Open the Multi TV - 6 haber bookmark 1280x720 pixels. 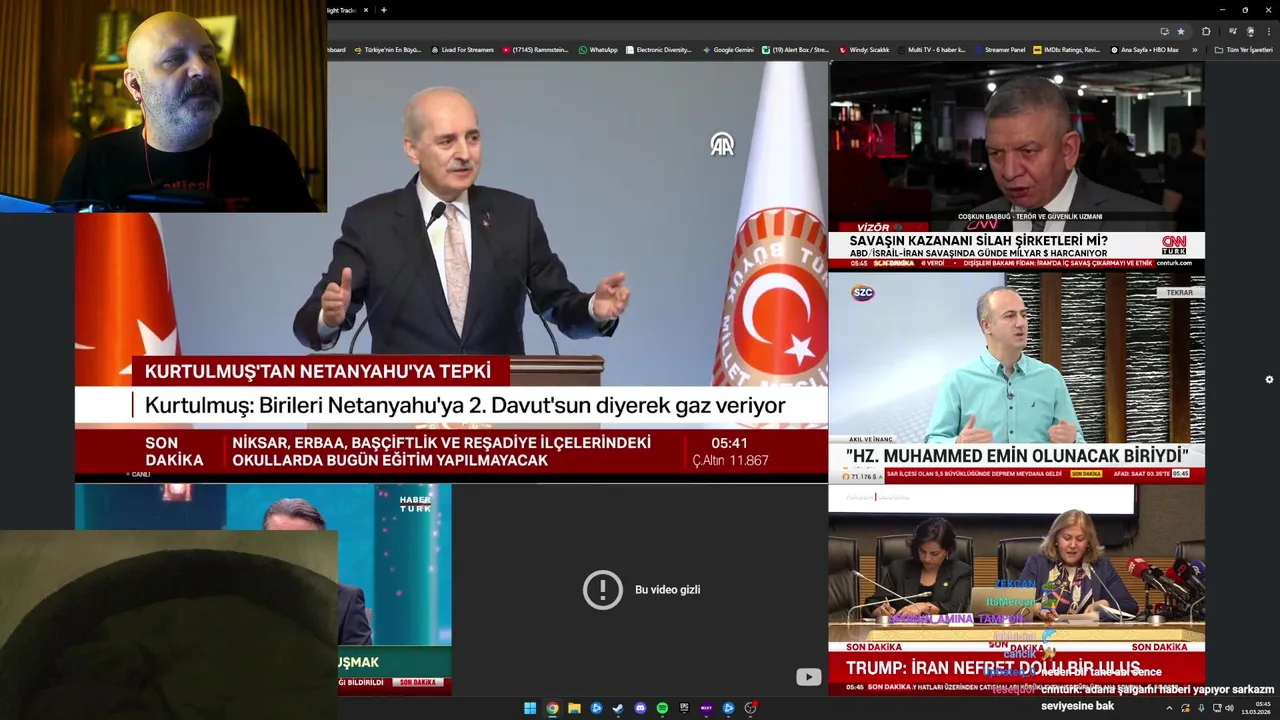[931, 50]
